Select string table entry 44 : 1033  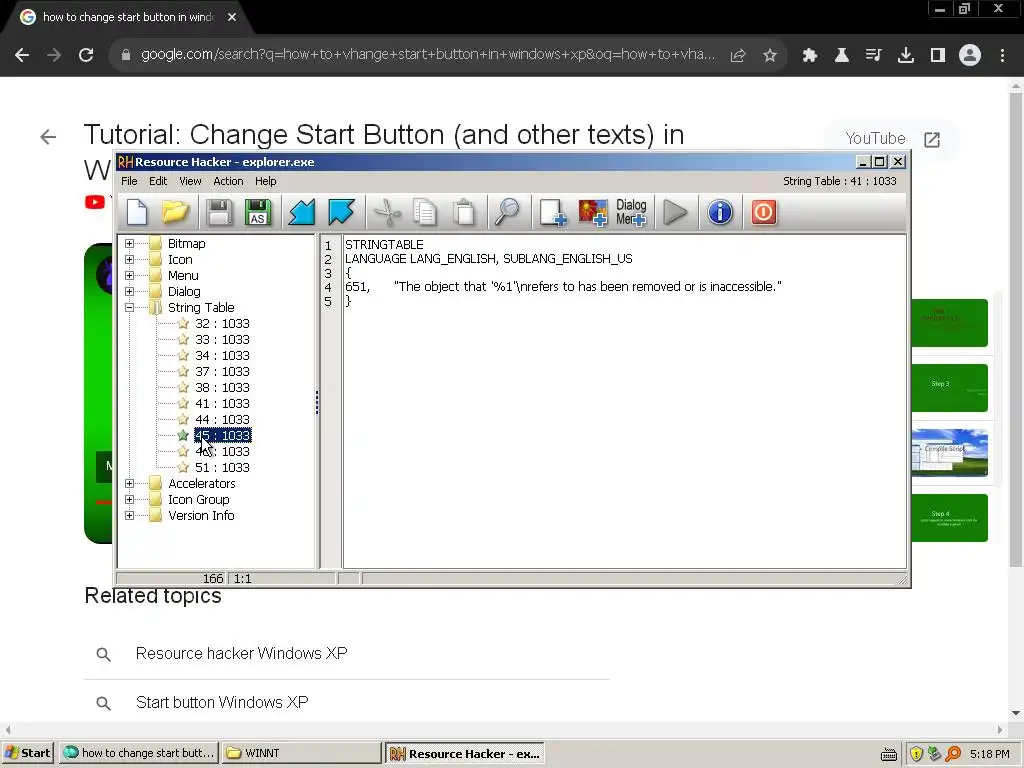click(222, 420)
